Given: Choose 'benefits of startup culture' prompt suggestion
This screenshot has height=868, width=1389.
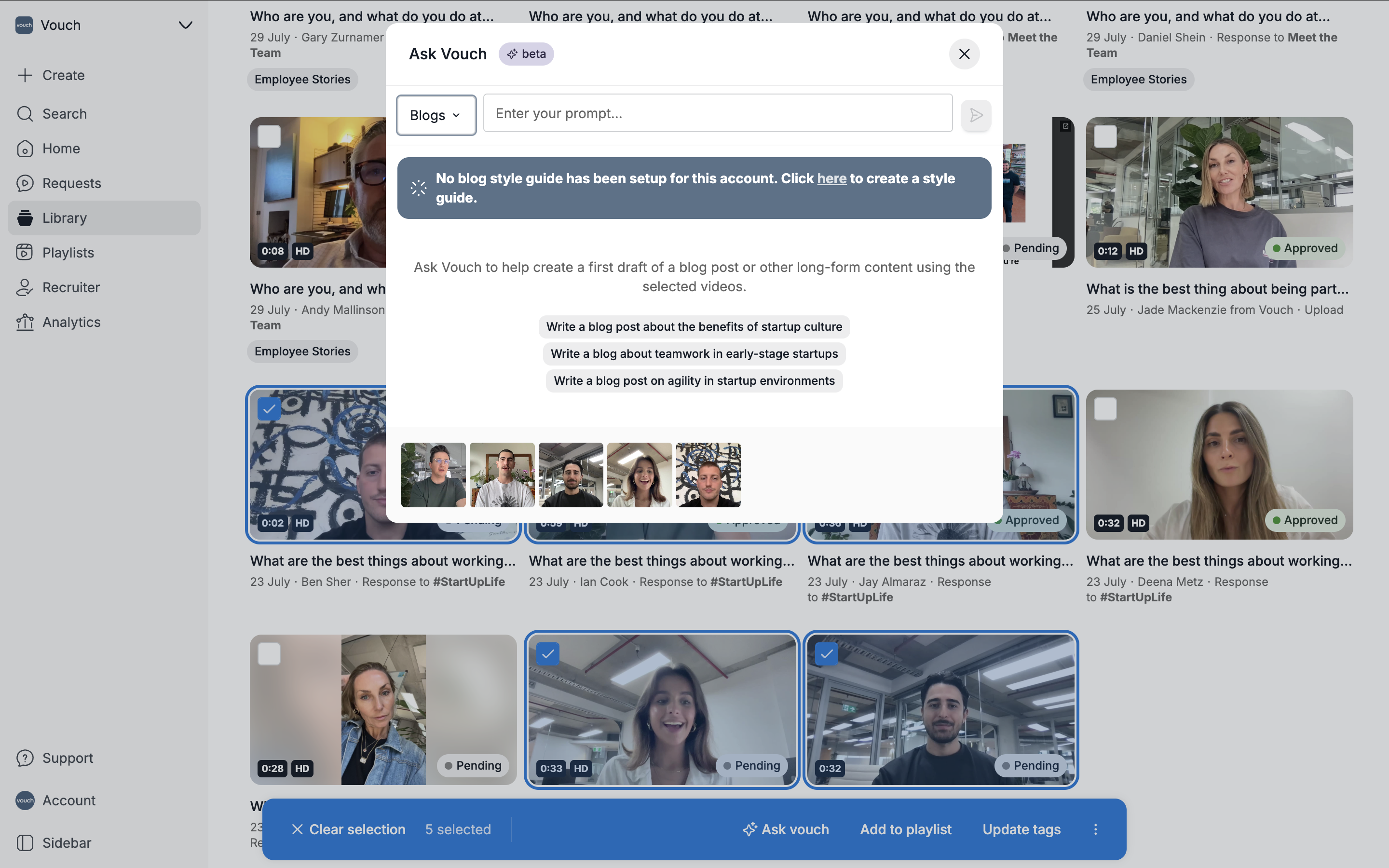Looking at the screenshot, I should [x=694, y=326].
